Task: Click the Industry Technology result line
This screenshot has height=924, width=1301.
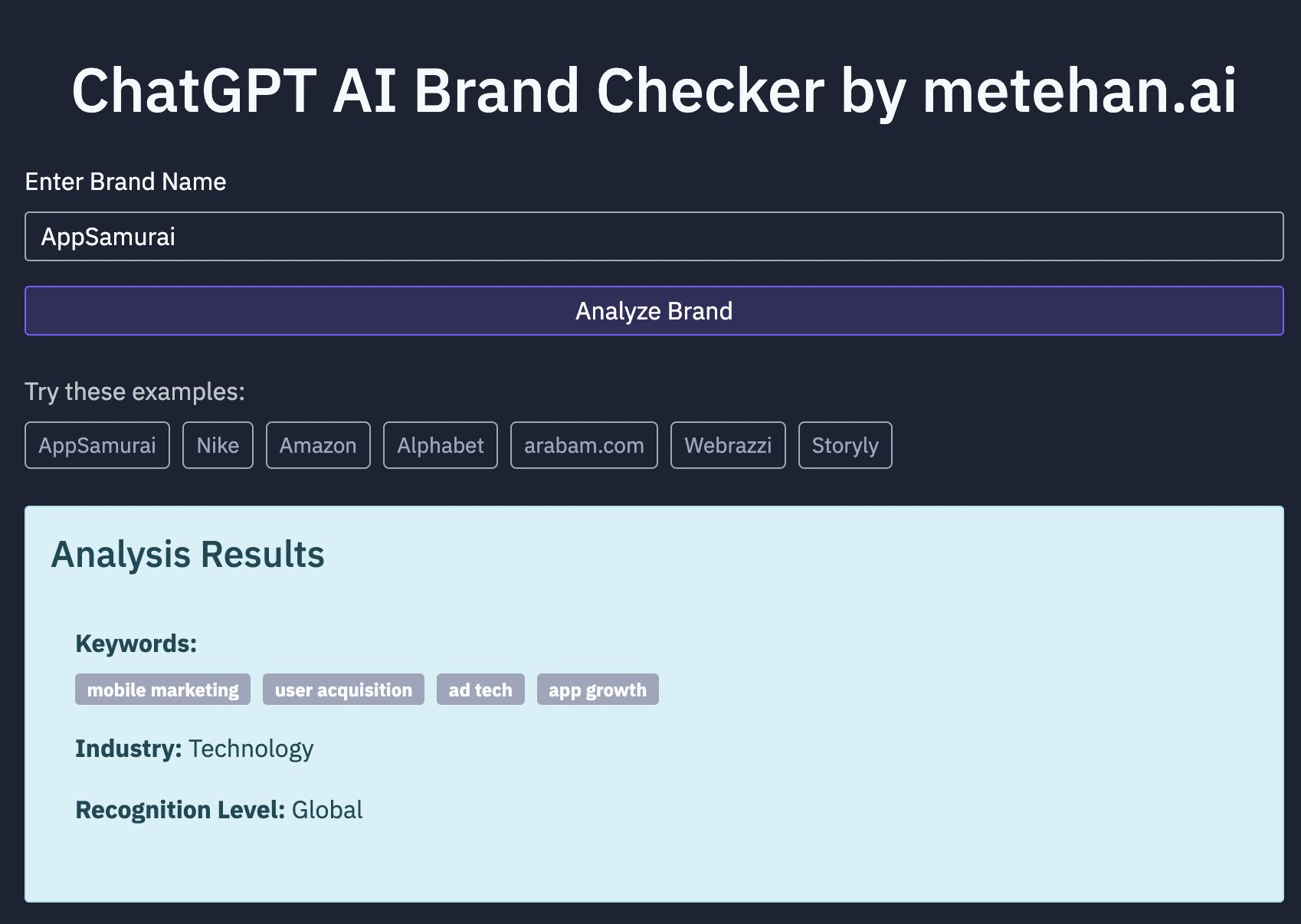Action: [x=195, y=749]
